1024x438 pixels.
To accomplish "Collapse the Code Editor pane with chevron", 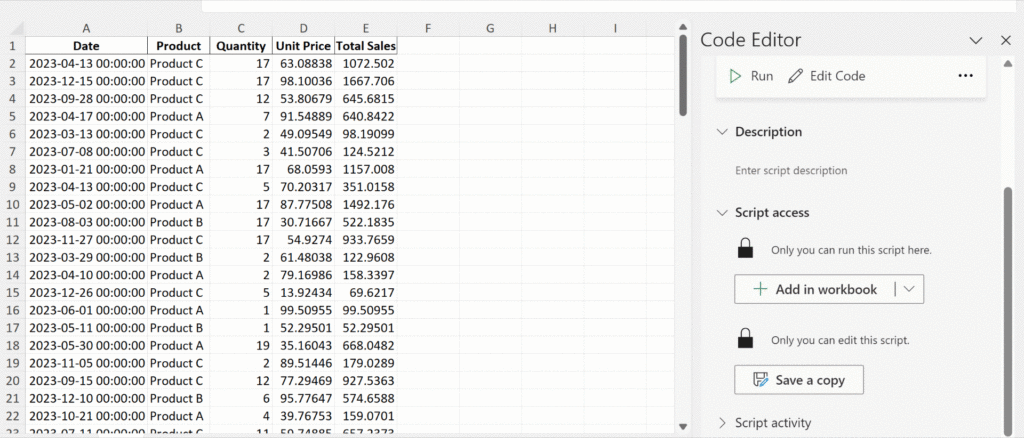I will tap(976, 40).
